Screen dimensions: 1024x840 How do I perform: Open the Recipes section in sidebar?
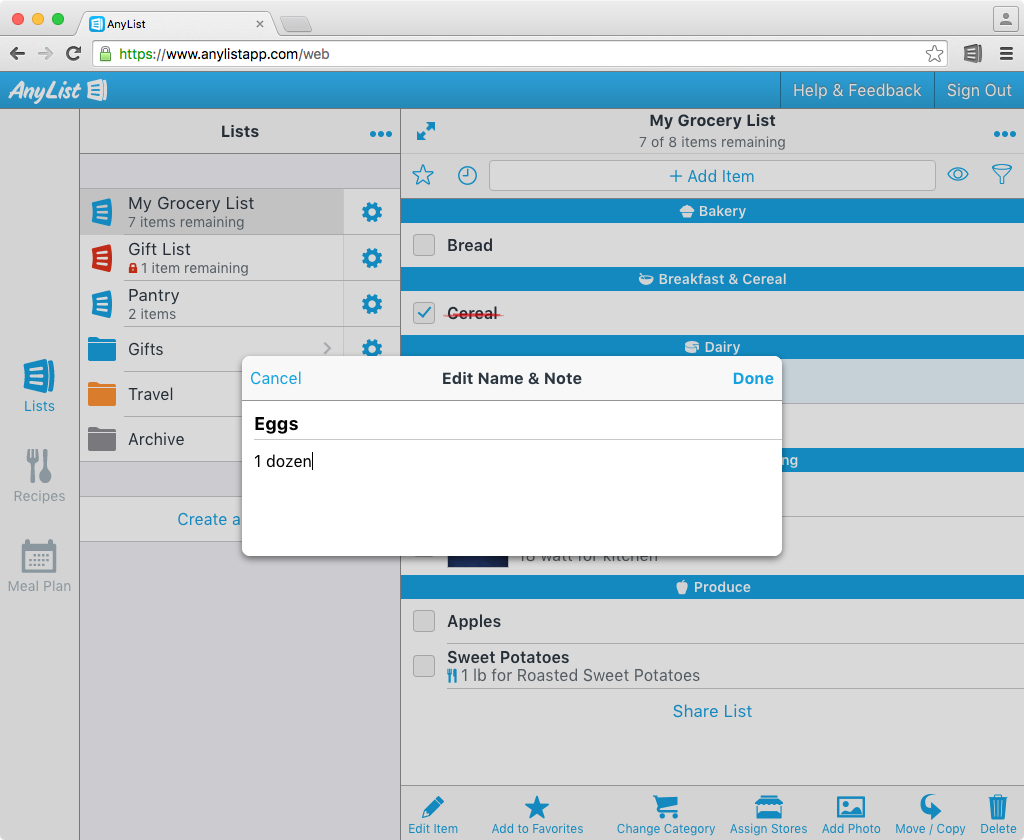39,476
